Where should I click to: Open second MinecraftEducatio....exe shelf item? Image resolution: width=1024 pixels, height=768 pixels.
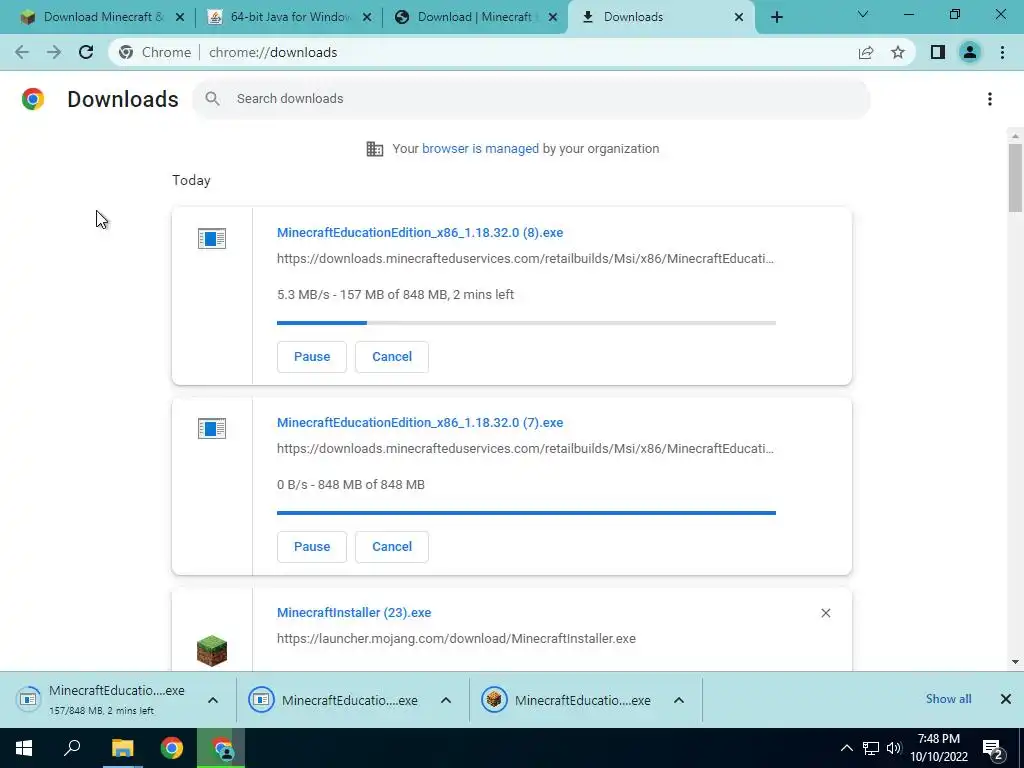pyautogui.click(x=334, y=699)
